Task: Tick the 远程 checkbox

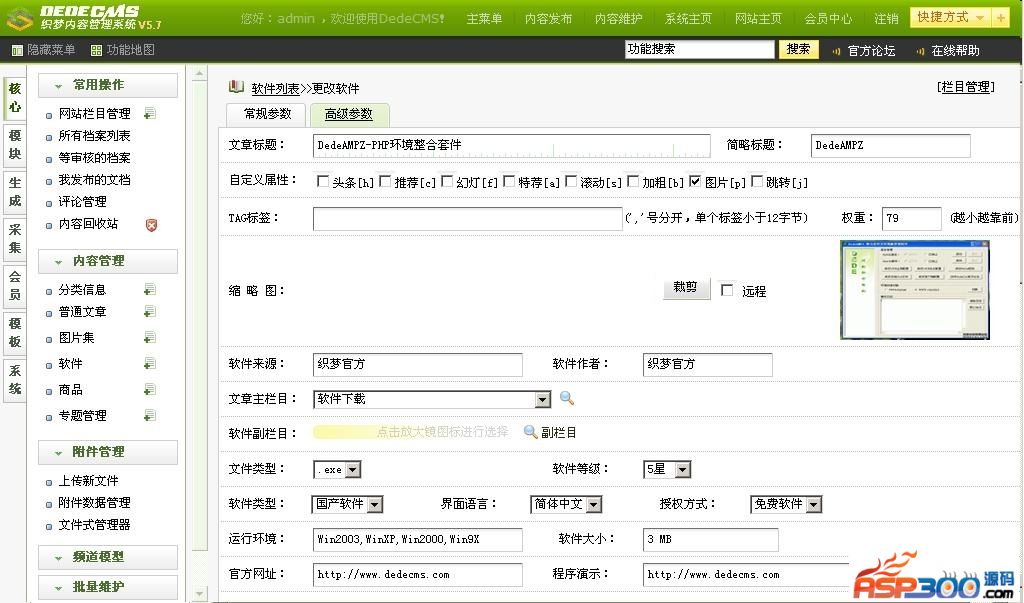Action: 727,291
